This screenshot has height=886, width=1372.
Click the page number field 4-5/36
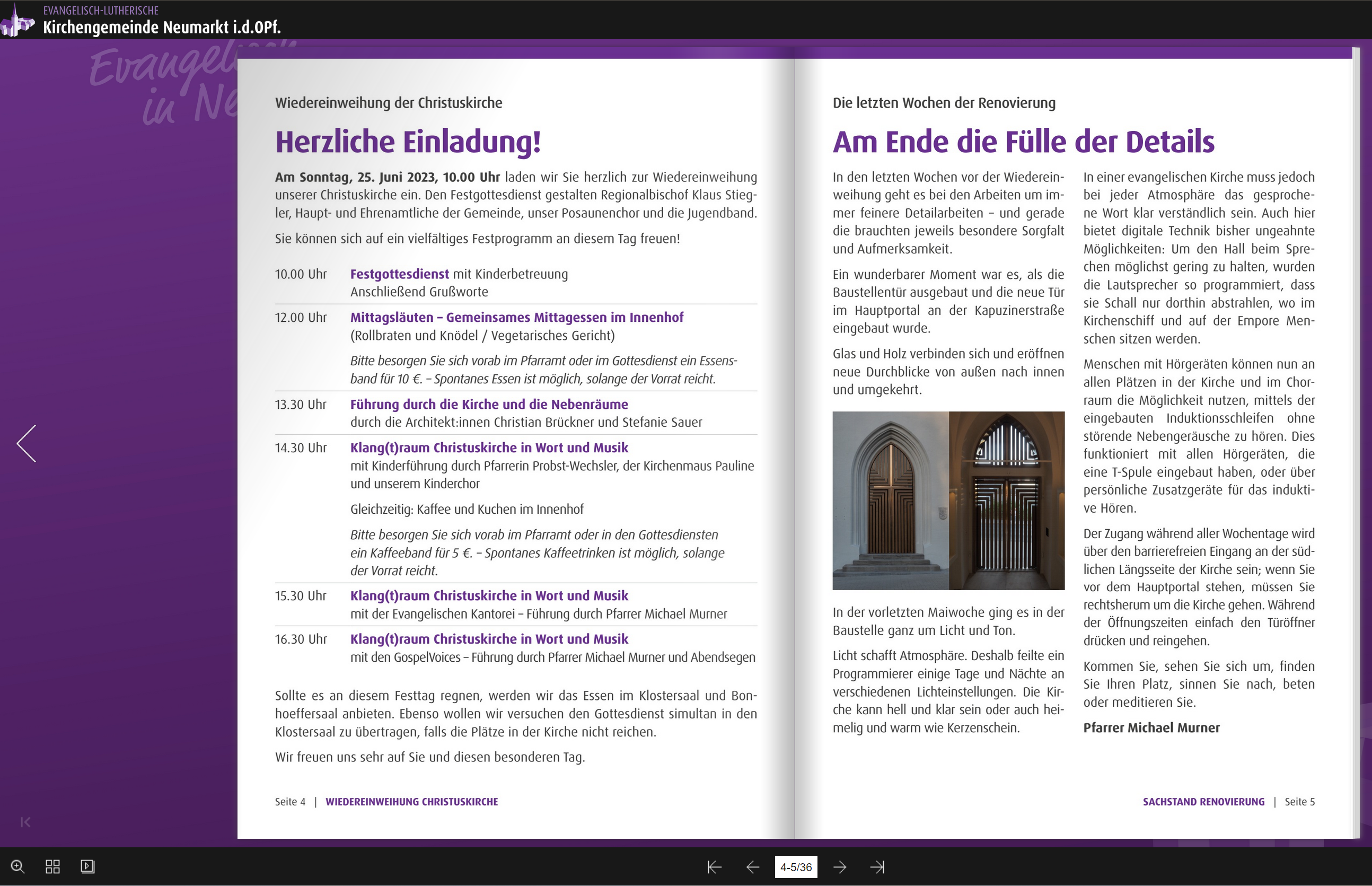(796, 867)
